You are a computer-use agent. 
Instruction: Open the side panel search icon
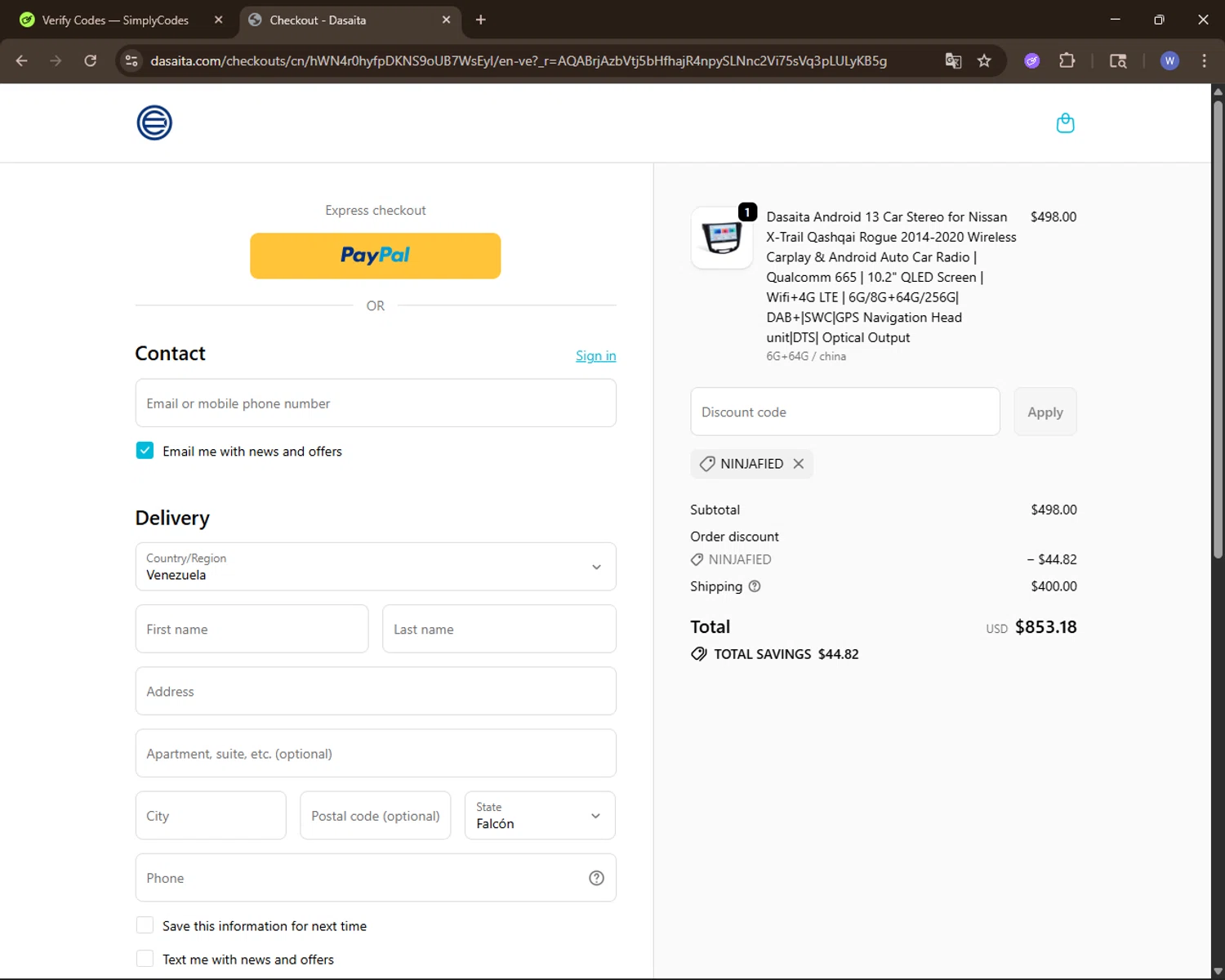1118,60
